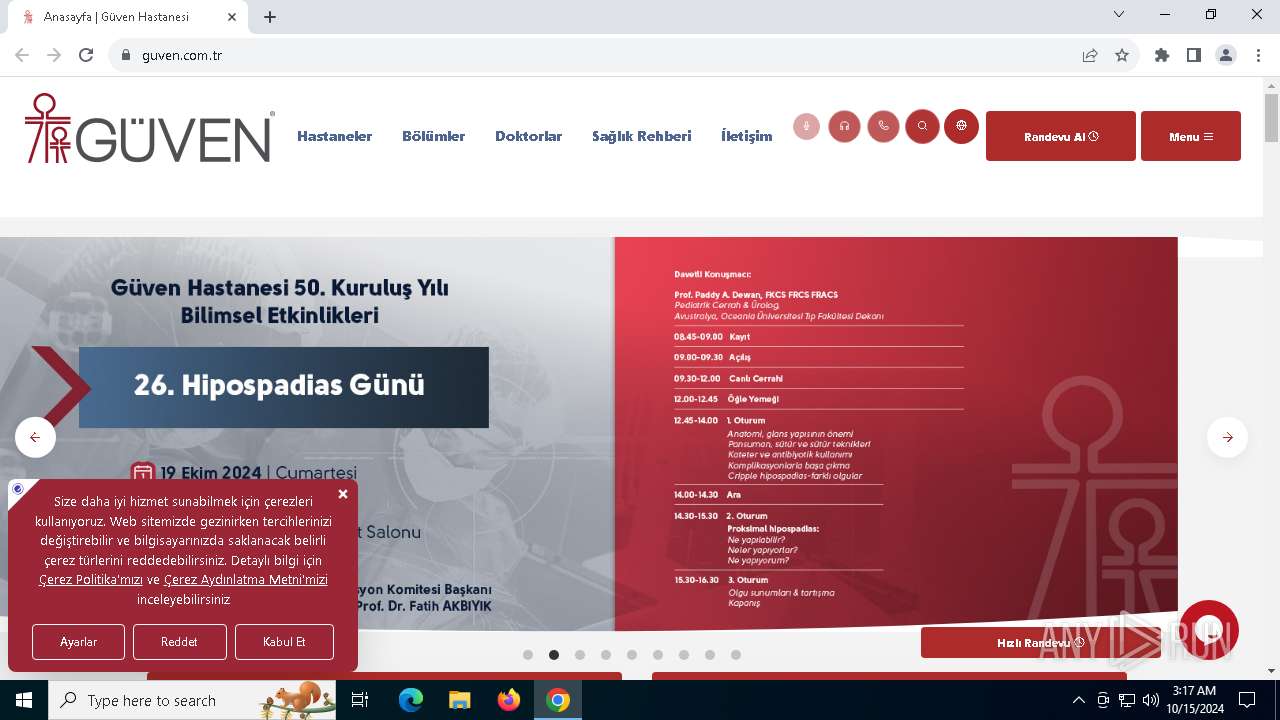Launch Microsoft Edge from taskbar
This screenshot has height=720, width=1280.
point(411,700)
